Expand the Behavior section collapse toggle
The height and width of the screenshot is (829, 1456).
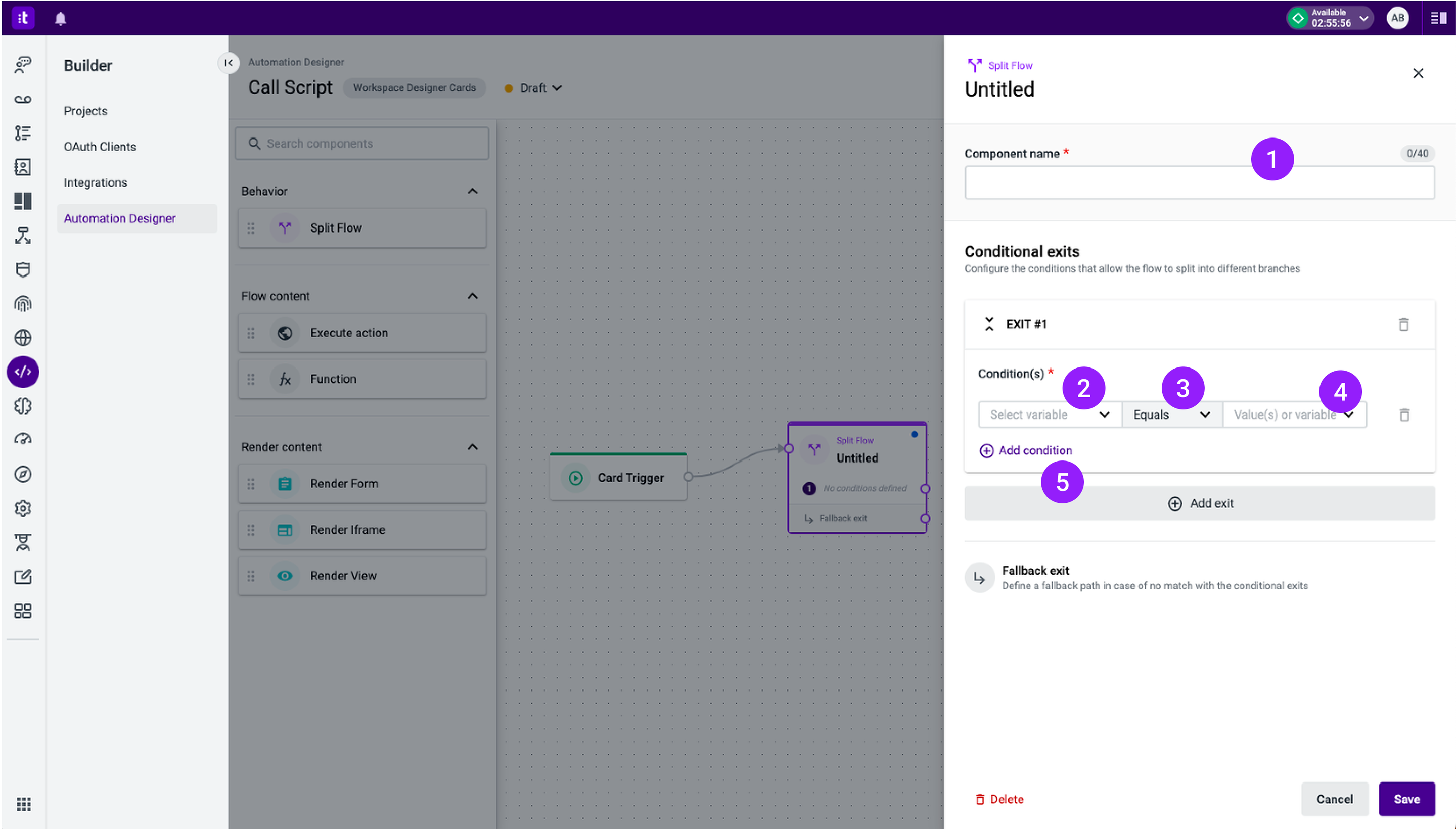pos(470,190)
